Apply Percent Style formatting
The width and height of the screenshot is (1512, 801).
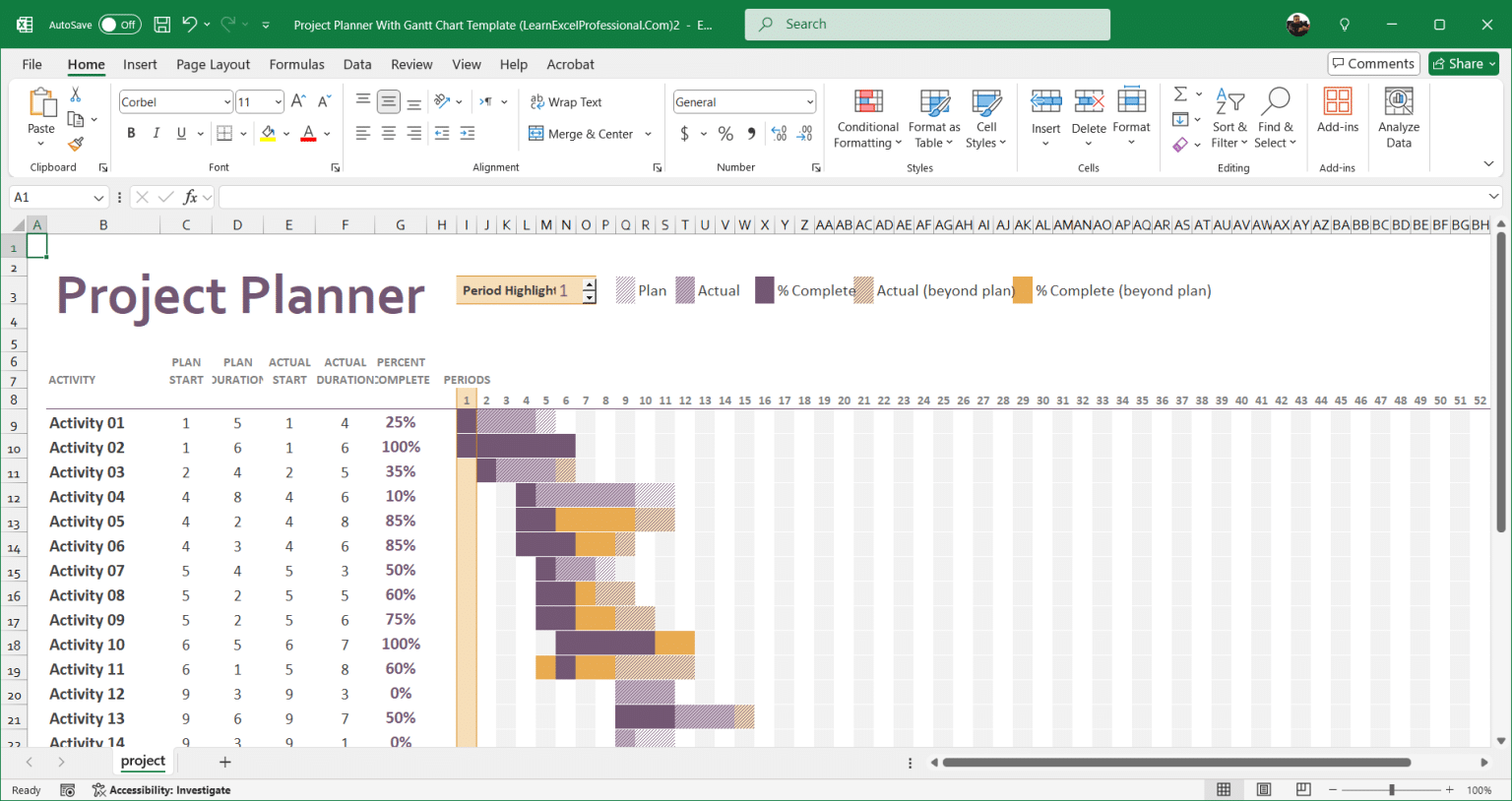(x=725, y=134)
